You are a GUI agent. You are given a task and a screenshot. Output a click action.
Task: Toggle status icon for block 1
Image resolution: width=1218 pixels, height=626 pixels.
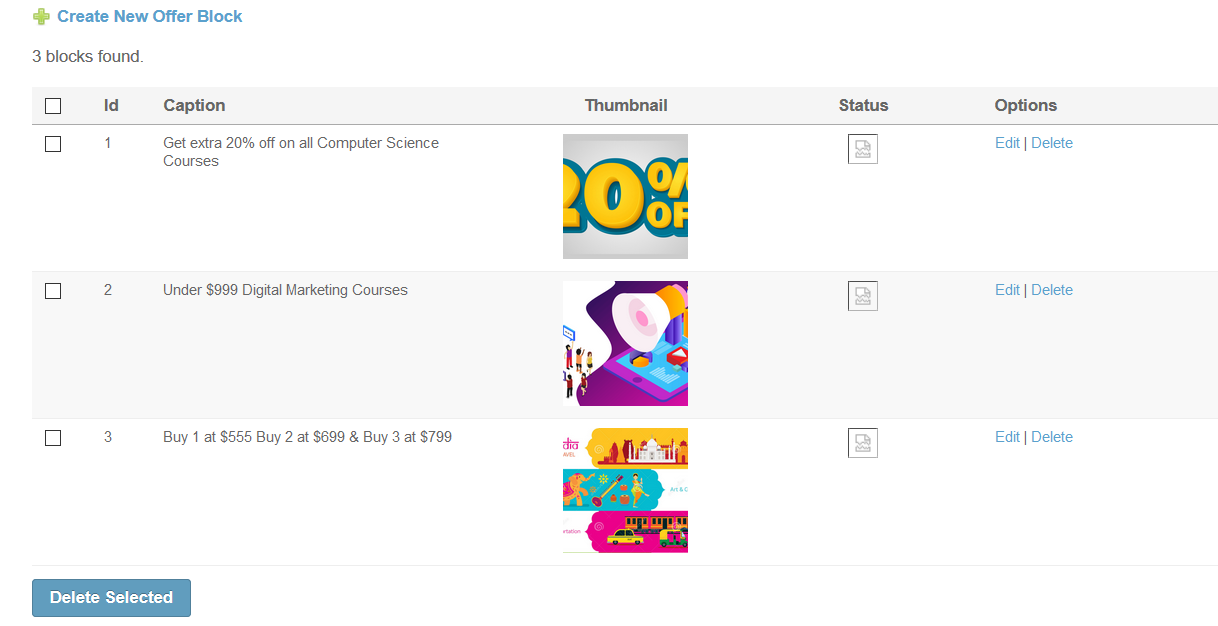(x=863, y=149)
